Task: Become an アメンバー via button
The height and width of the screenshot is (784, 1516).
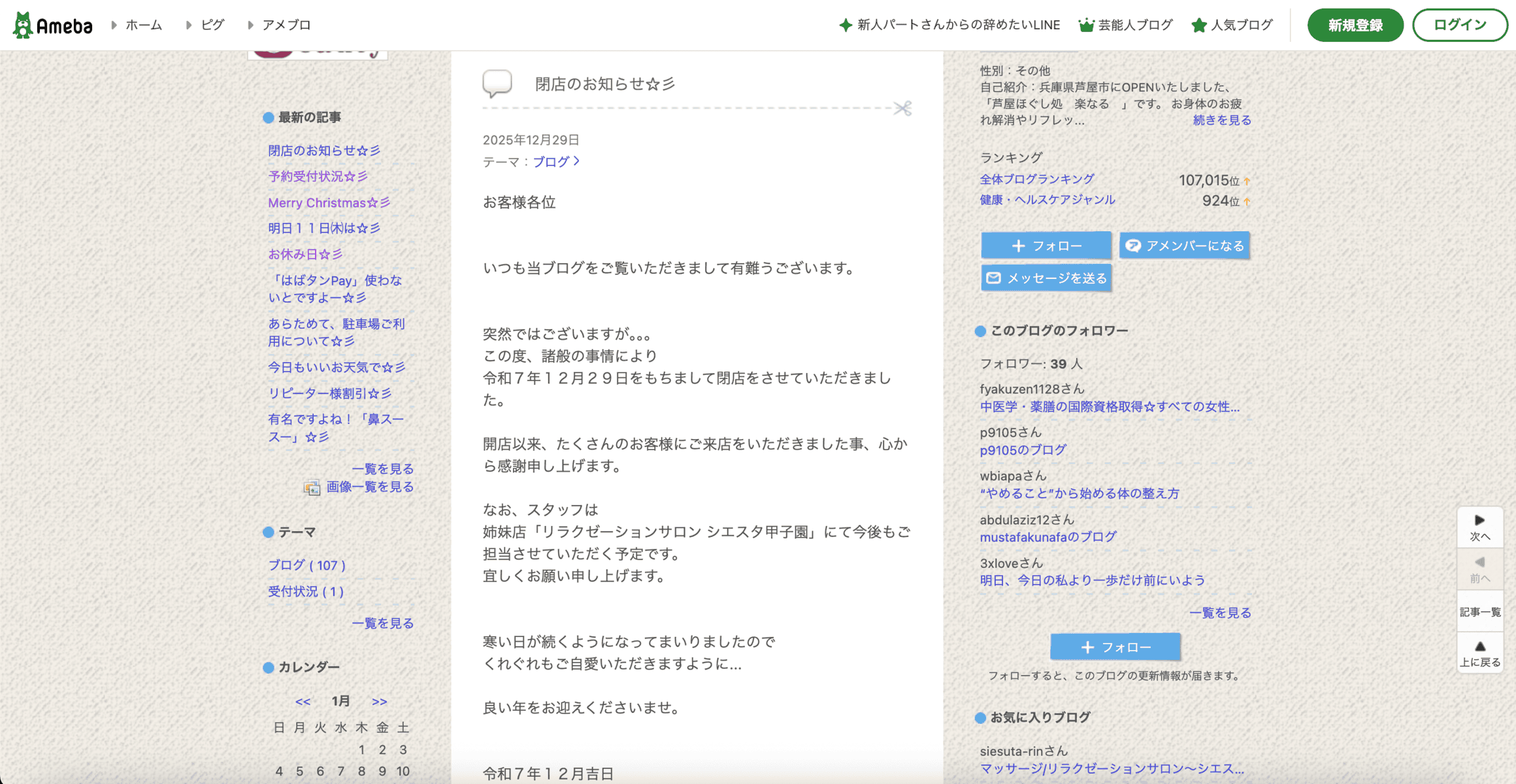Action: coord(1184,246)
